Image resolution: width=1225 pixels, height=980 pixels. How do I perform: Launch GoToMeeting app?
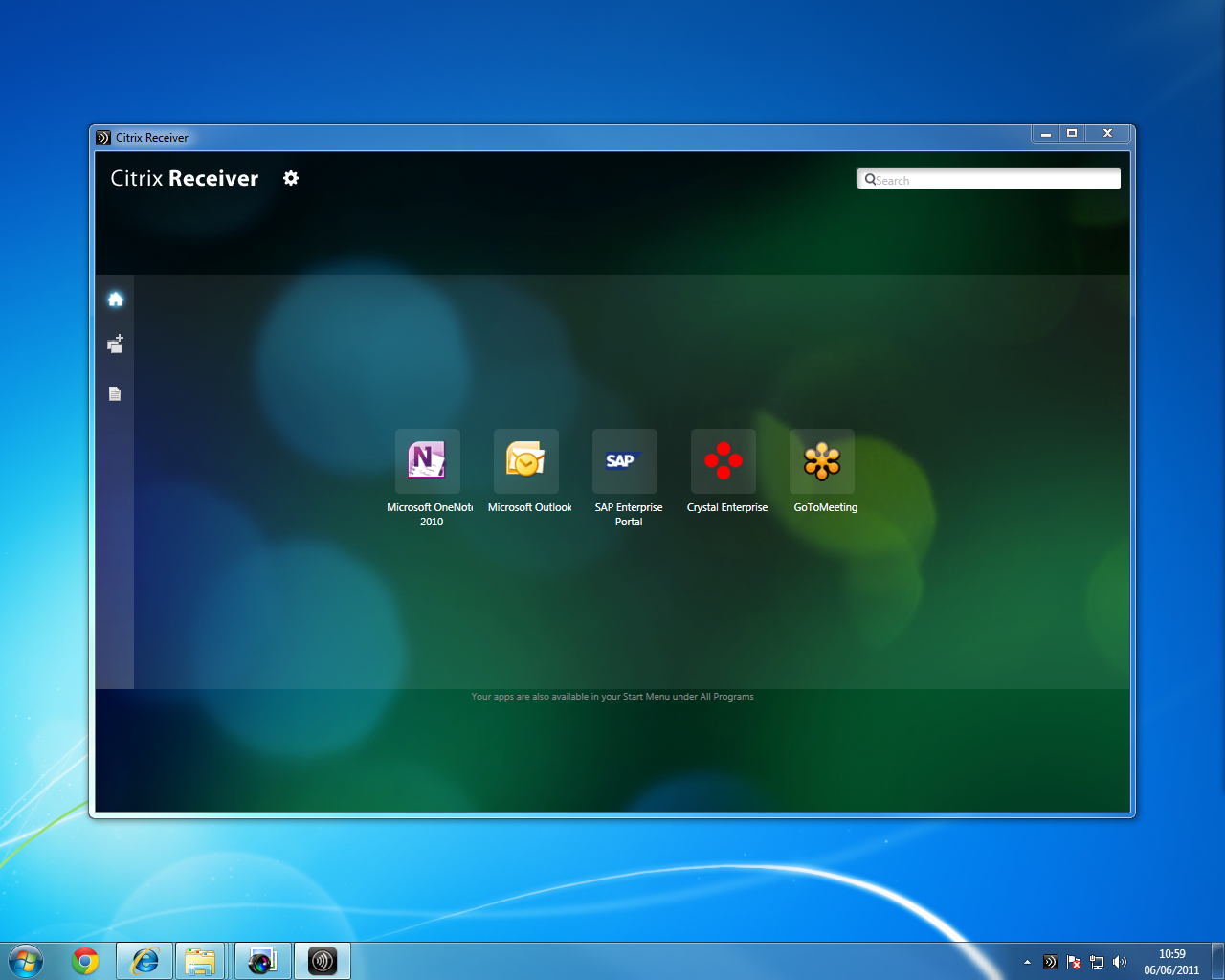(822, 461)
